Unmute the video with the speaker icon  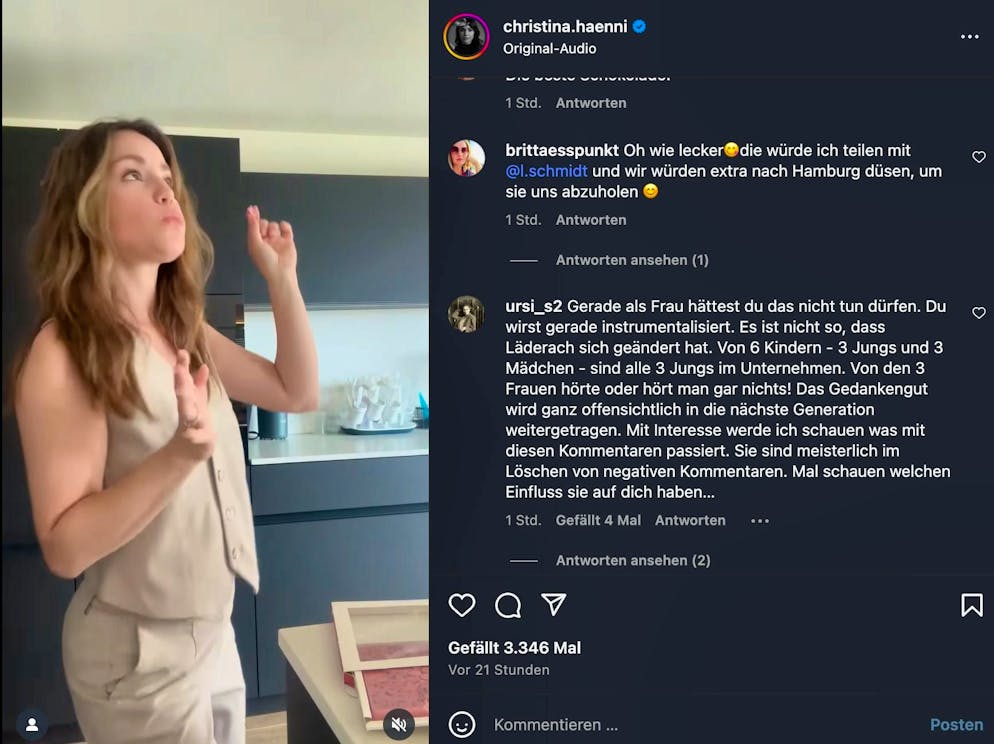click(x=400, y=724)
